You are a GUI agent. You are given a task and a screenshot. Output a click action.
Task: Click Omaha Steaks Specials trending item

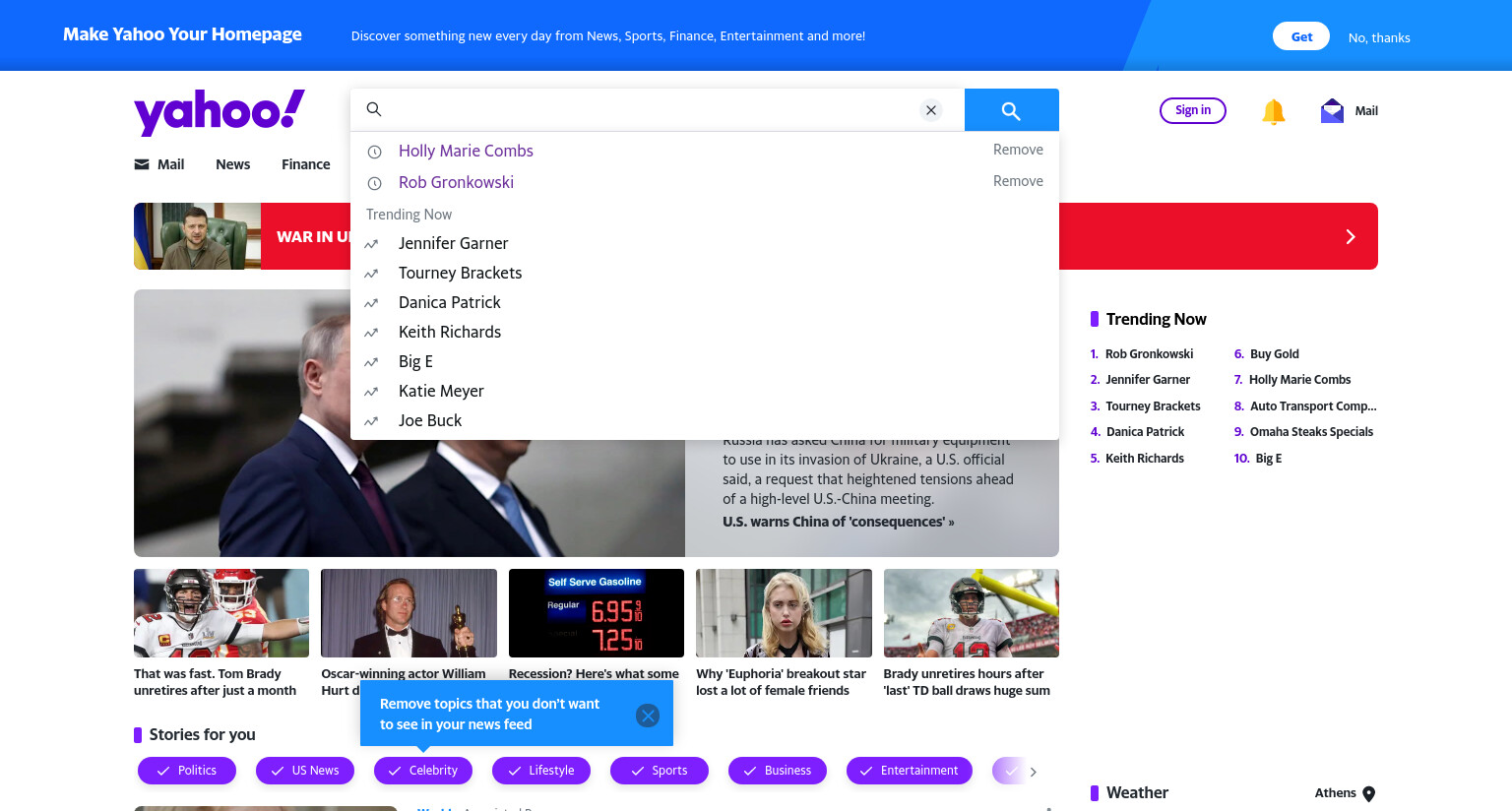coord(1311,431)
